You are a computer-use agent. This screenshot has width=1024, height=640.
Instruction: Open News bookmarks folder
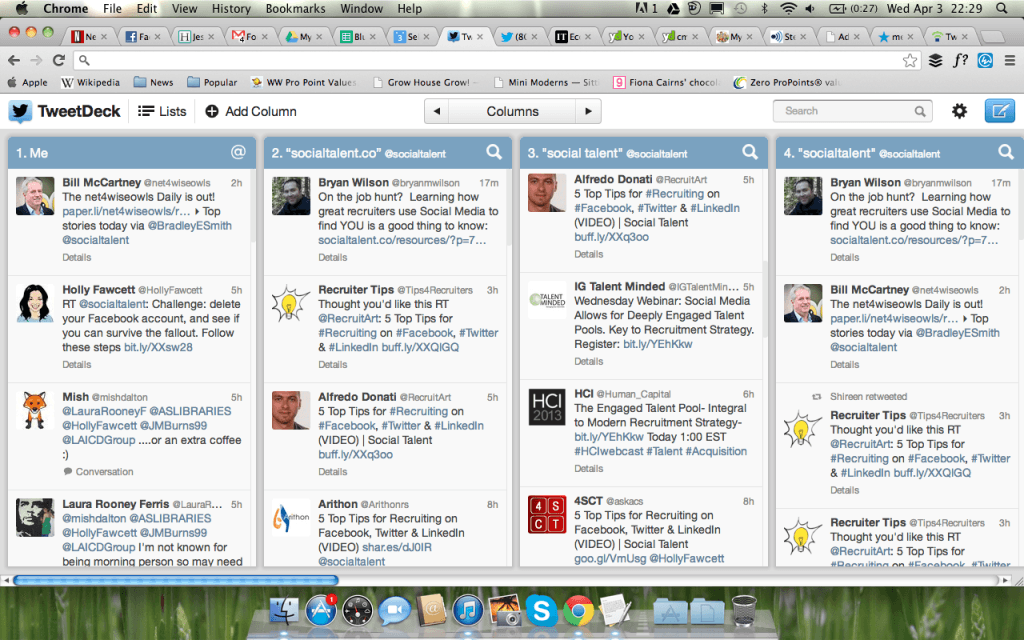point(154,82)
